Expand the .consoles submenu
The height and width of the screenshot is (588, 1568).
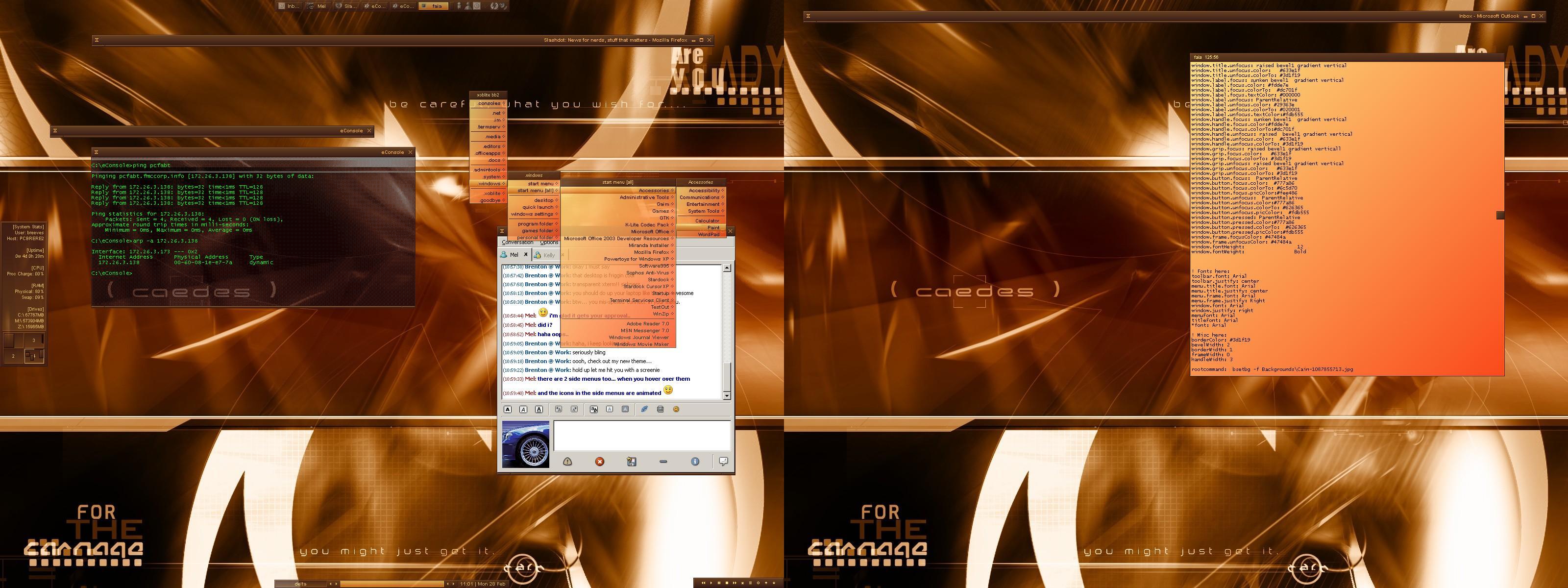(488, 104)
